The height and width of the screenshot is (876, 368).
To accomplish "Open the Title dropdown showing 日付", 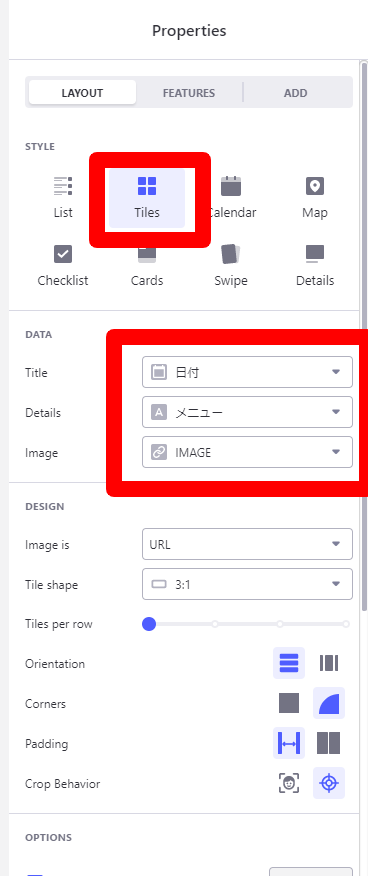I will click(x=247, y=372).
